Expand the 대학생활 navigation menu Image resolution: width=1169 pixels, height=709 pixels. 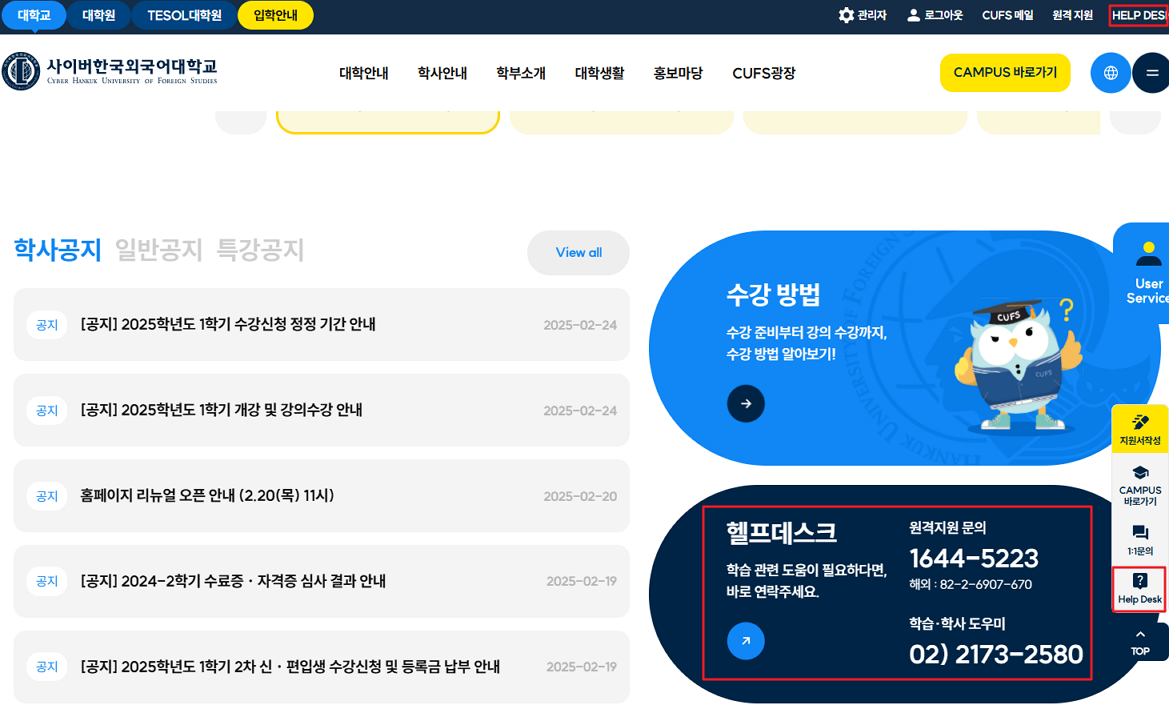point(599,72)
